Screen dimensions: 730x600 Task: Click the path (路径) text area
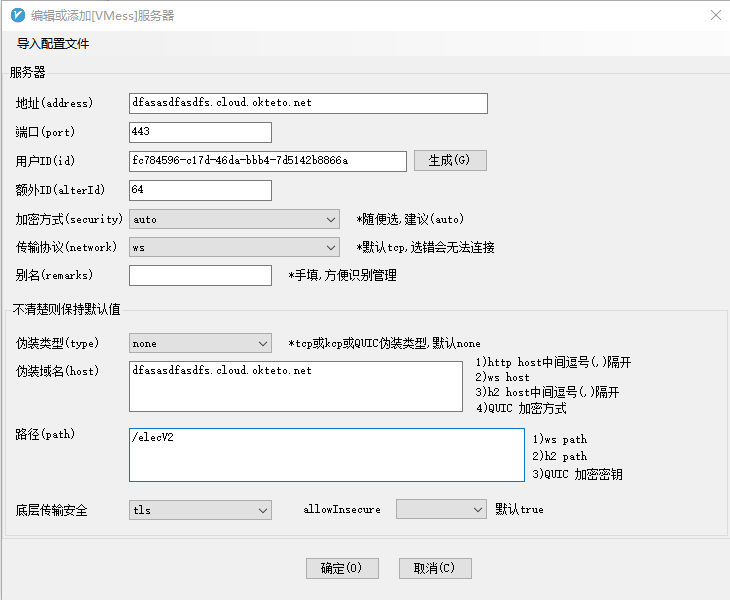[x=326, y=456]
